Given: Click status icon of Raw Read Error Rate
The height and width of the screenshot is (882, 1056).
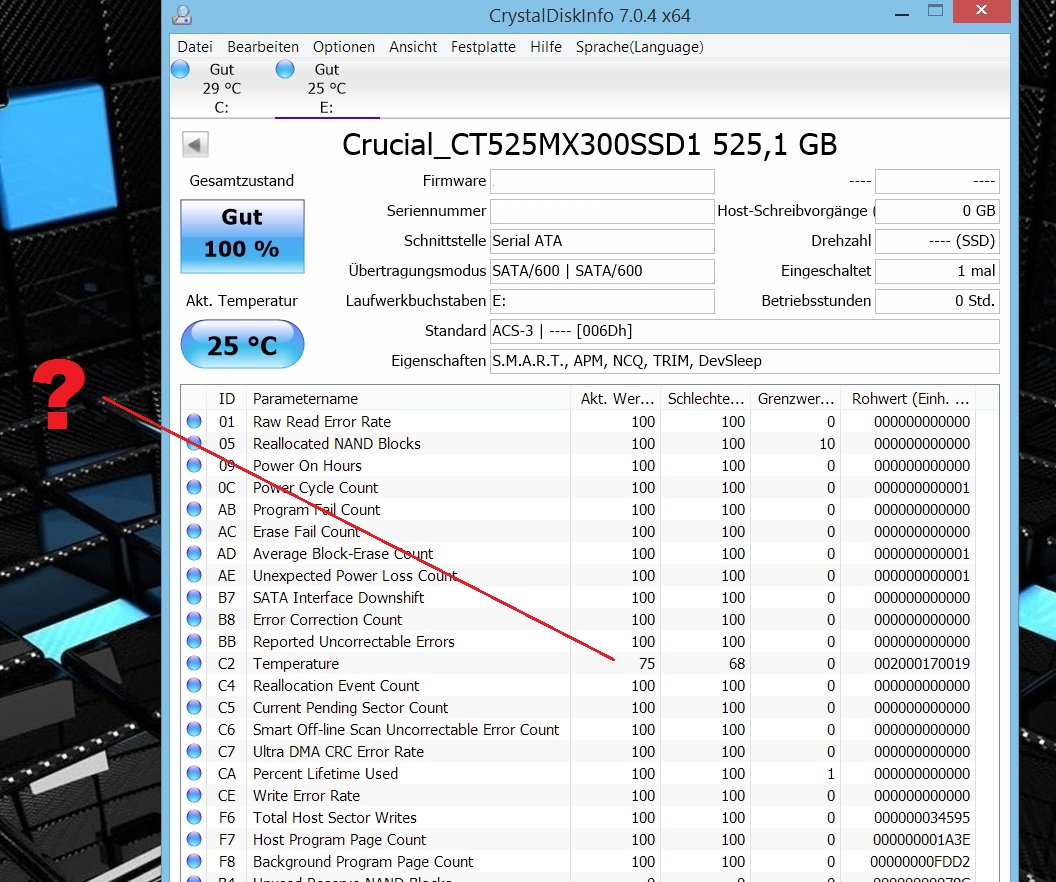Looking at the screenshot, I should click(194, 421).
